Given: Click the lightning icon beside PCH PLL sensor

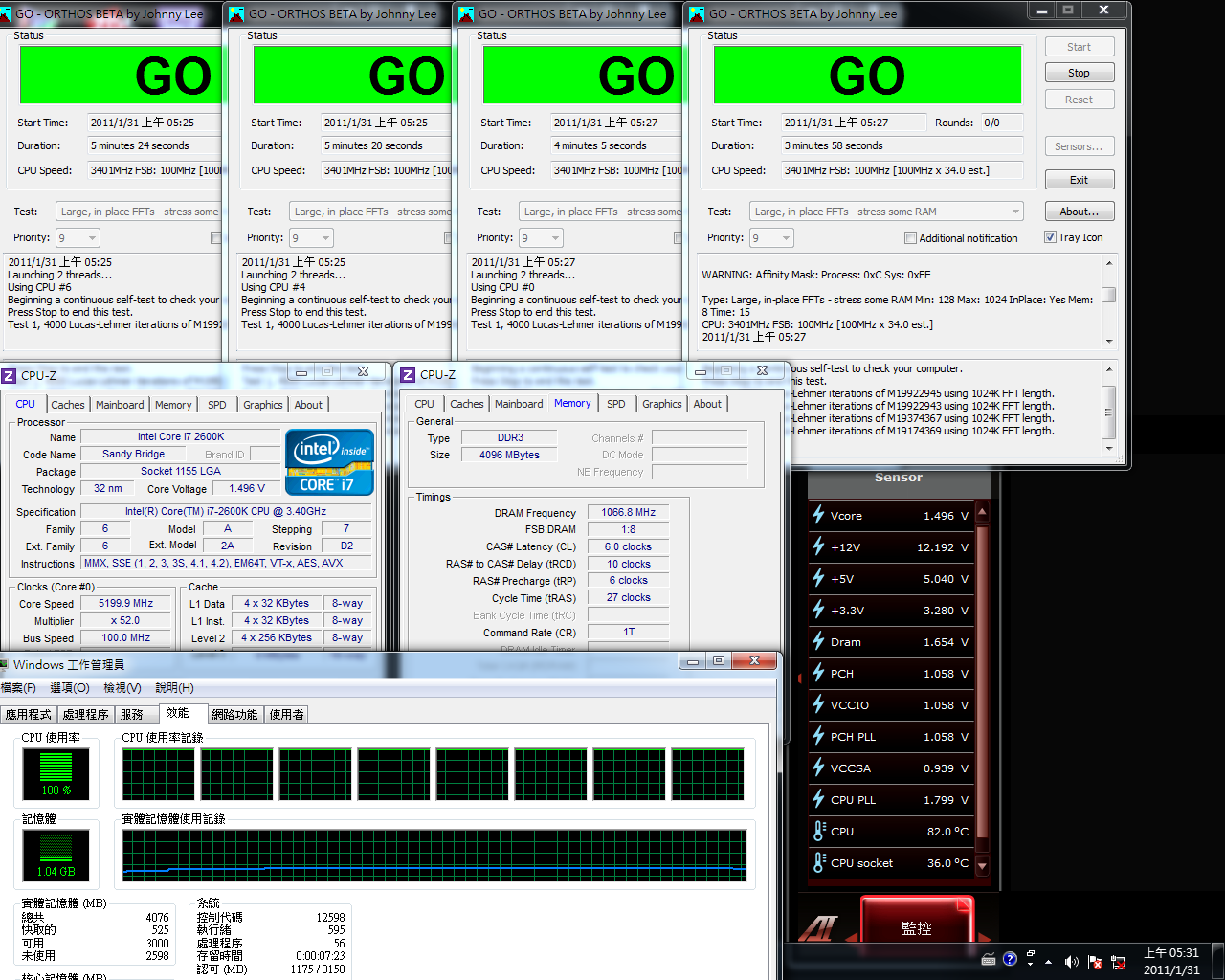Looking at the screenshot, I should pyautogui.click(x=818, y=736).
